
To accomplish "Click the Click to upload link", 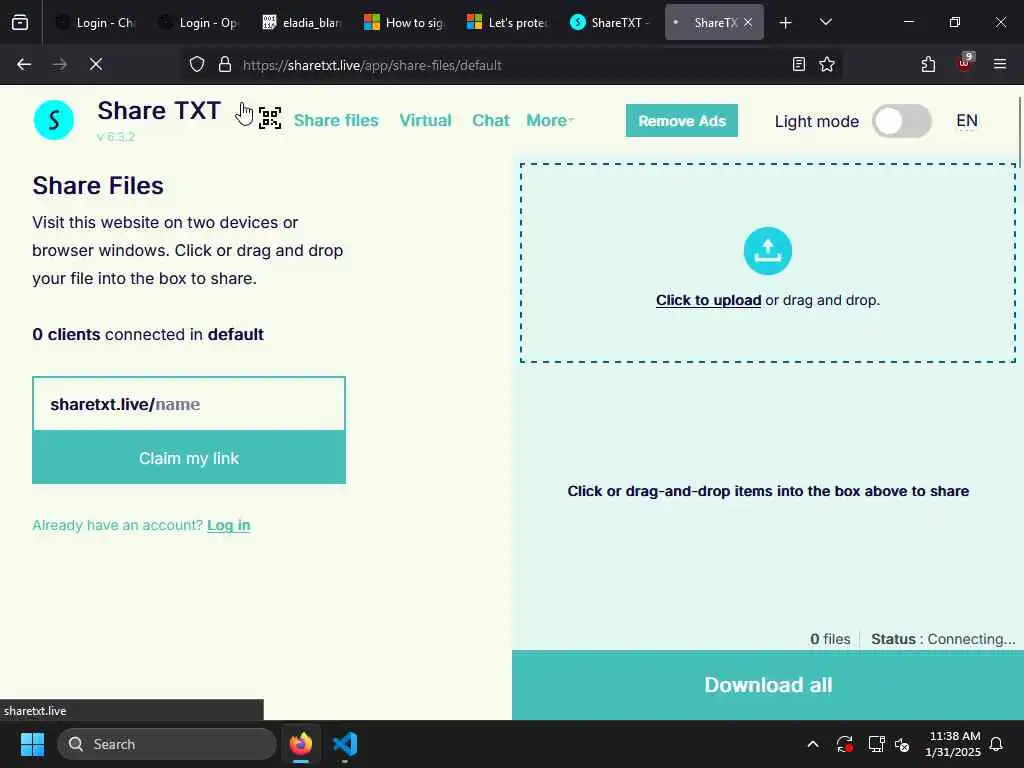I will pyautogui.click(x=709, y=300).
